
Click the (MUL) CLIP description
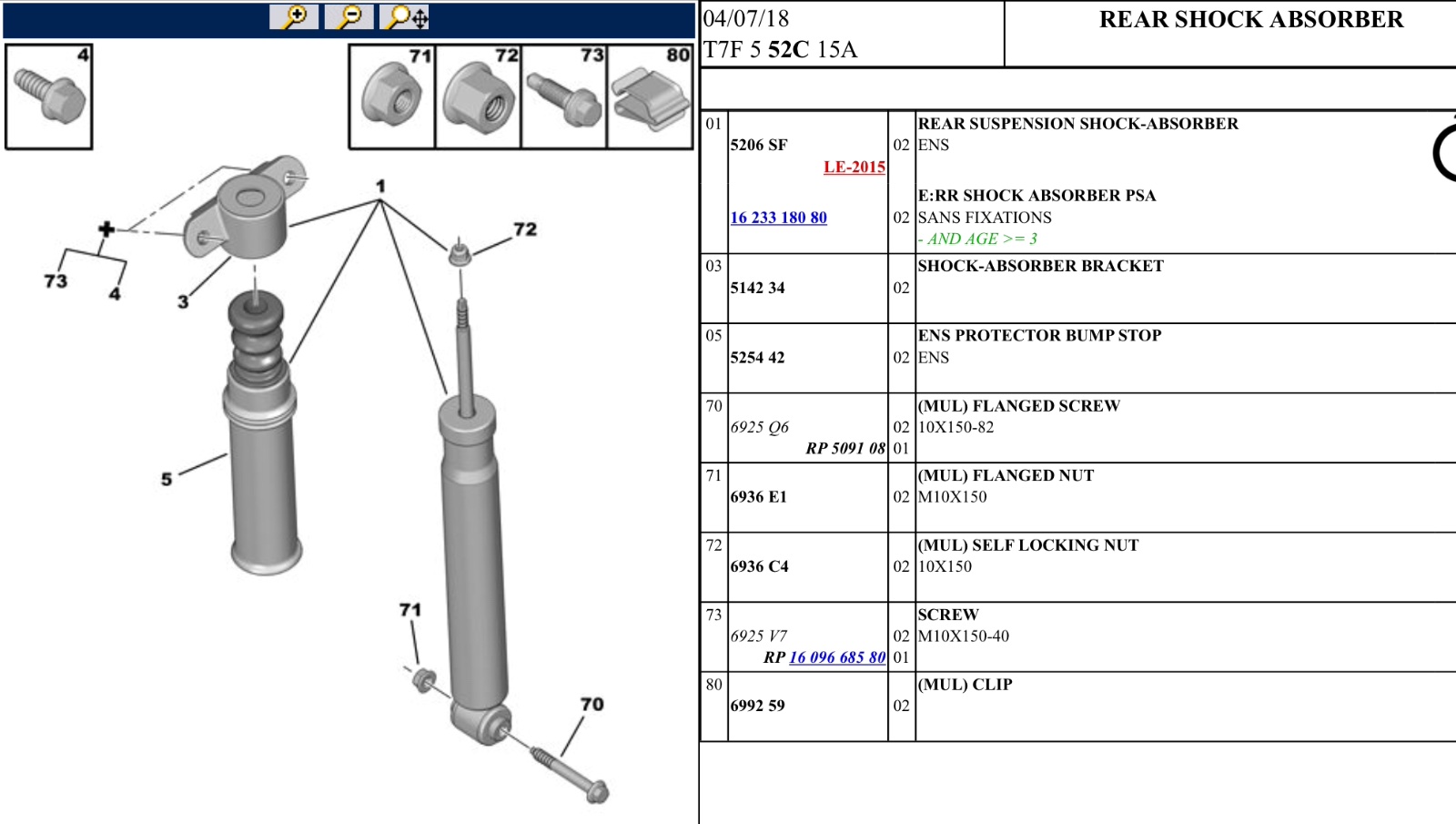[x=965, y=685]
